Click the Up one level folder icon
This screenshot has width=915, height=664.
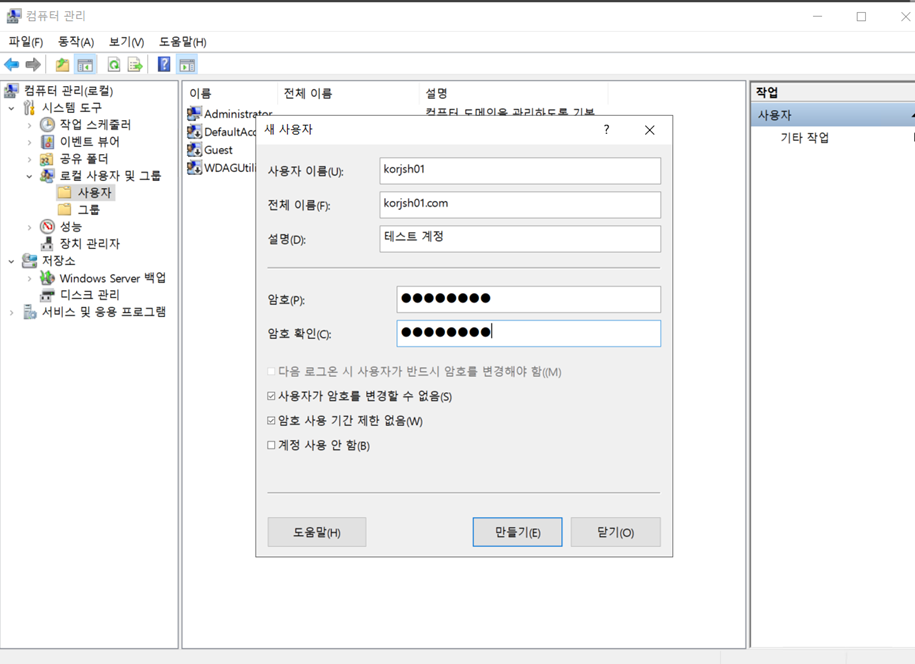62,65
